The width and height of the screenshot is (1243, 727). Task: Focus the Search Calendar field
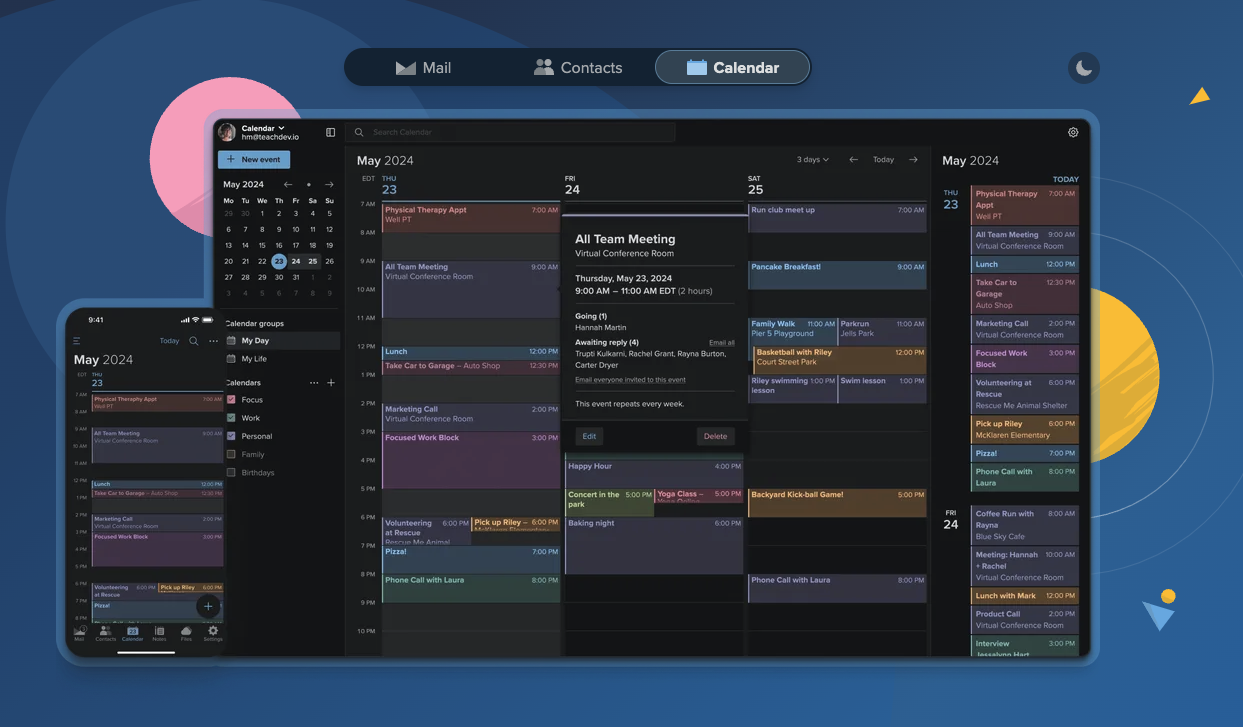[x=511, y=132]
